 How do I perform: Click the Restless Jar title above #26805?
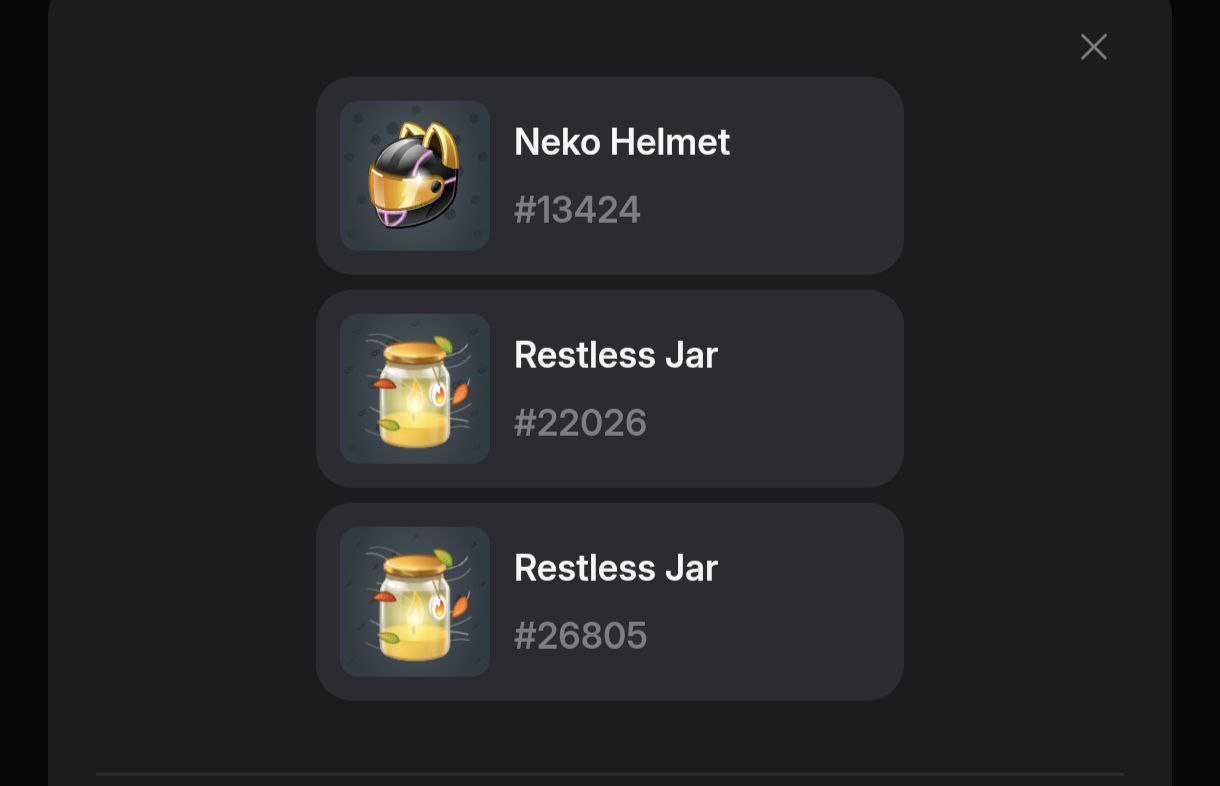pyautogui.click(x=616, y=568)
